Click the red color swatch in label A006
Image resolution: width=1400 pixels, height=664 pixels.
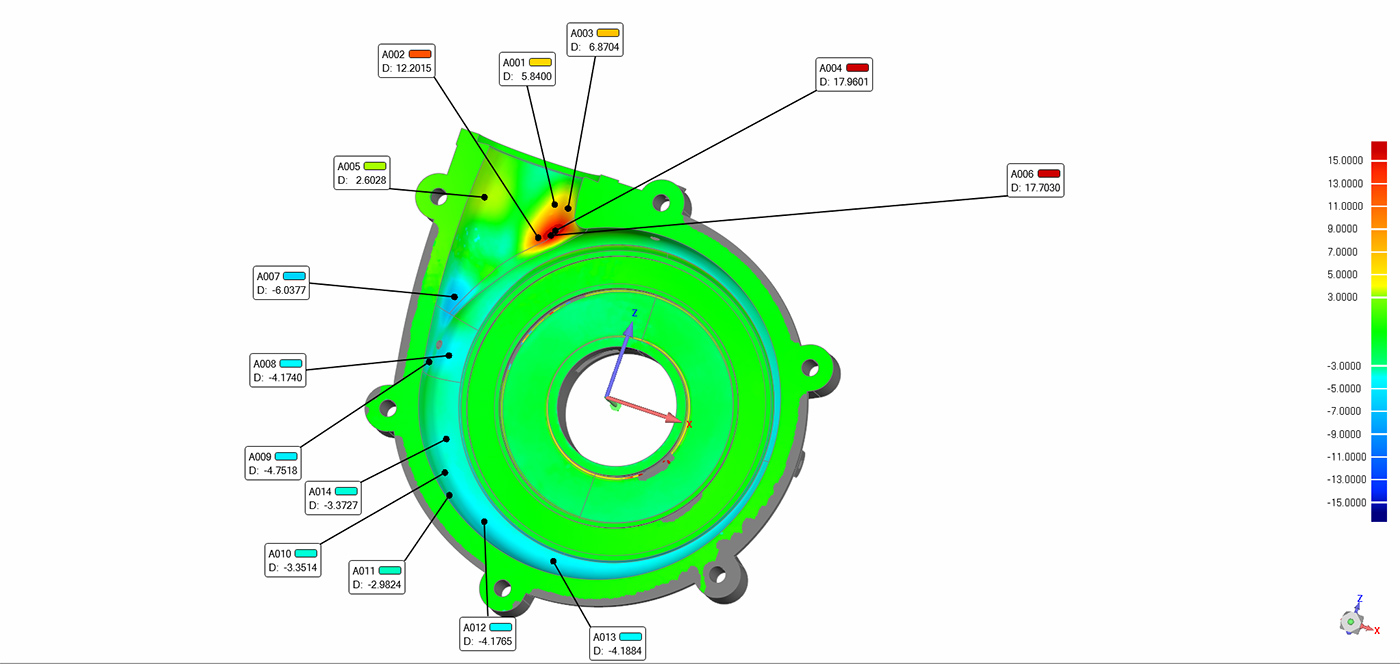tap(1048, 173)
